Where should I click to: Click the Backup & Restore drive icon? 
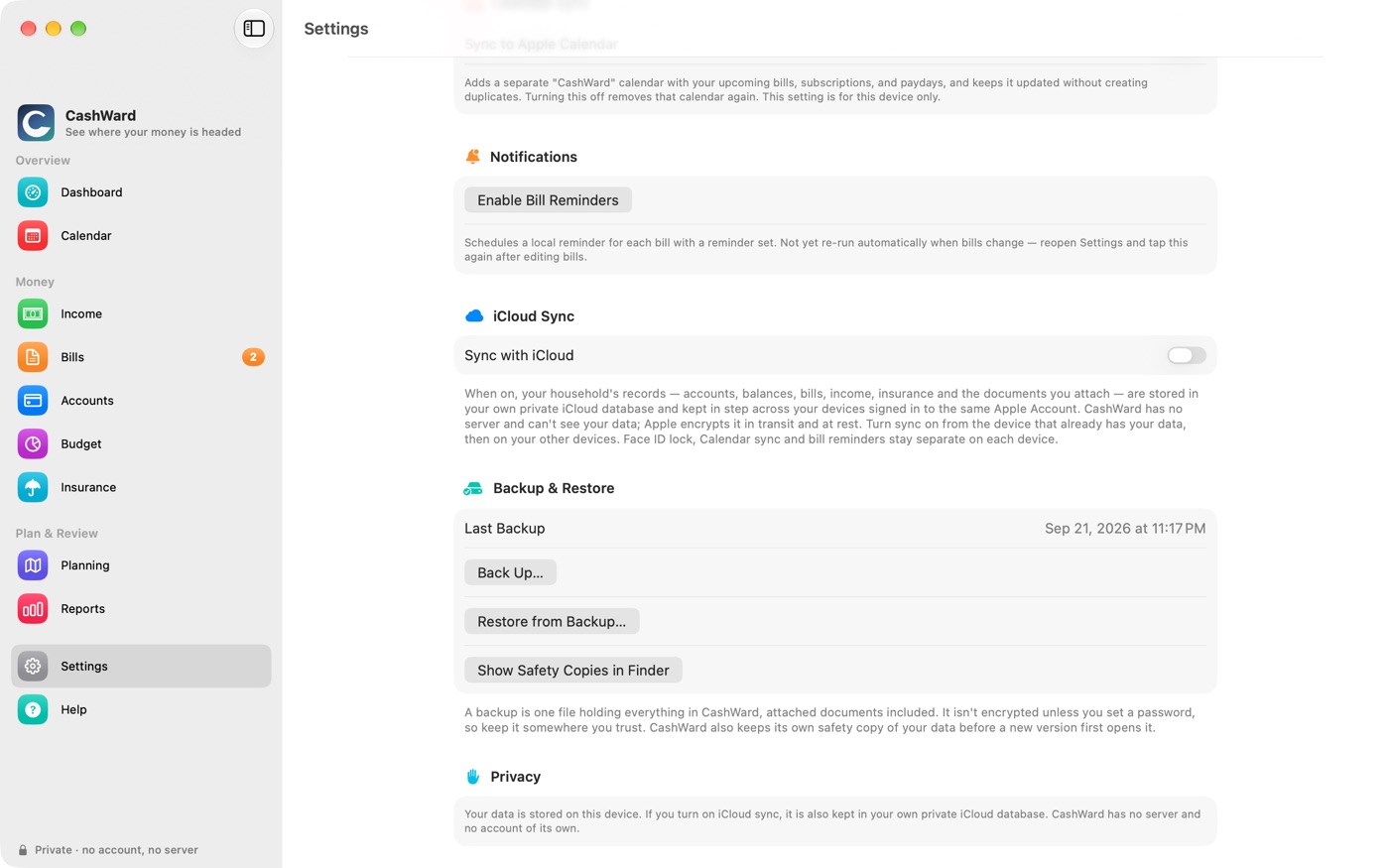click(x=473, y=488)
